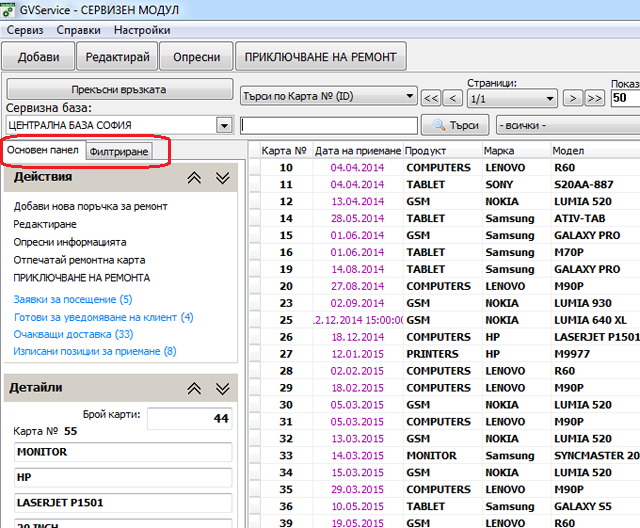The height and width of the screenshot is (528, 640).
Task: Click the Показвай field showing 50
Action: coord(625,98)
